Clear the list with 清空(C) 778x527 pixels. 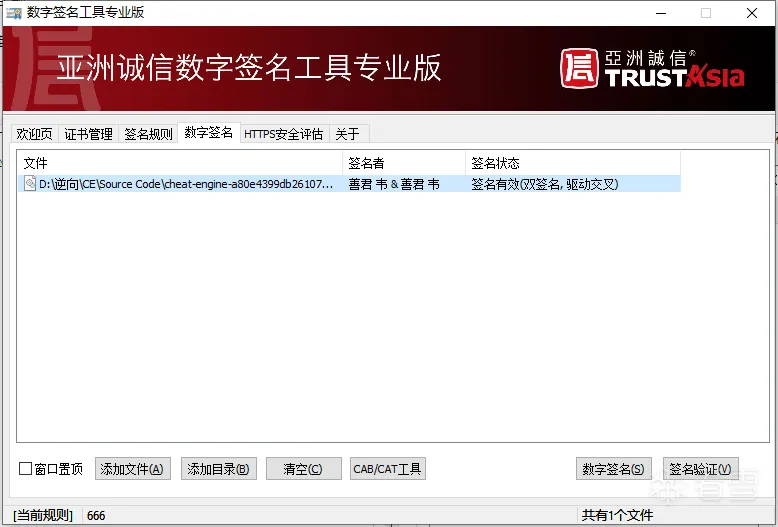click(304, 468)
